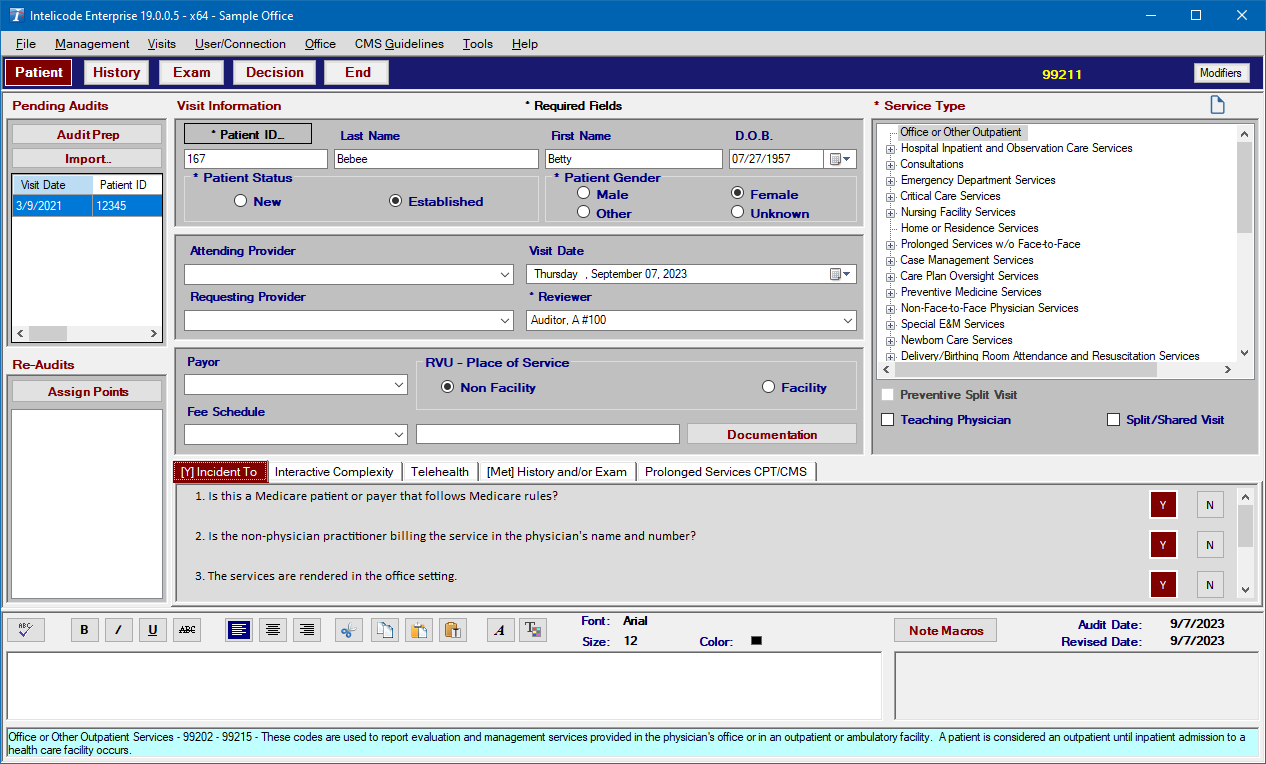Open Note Macros

(946, 630)
